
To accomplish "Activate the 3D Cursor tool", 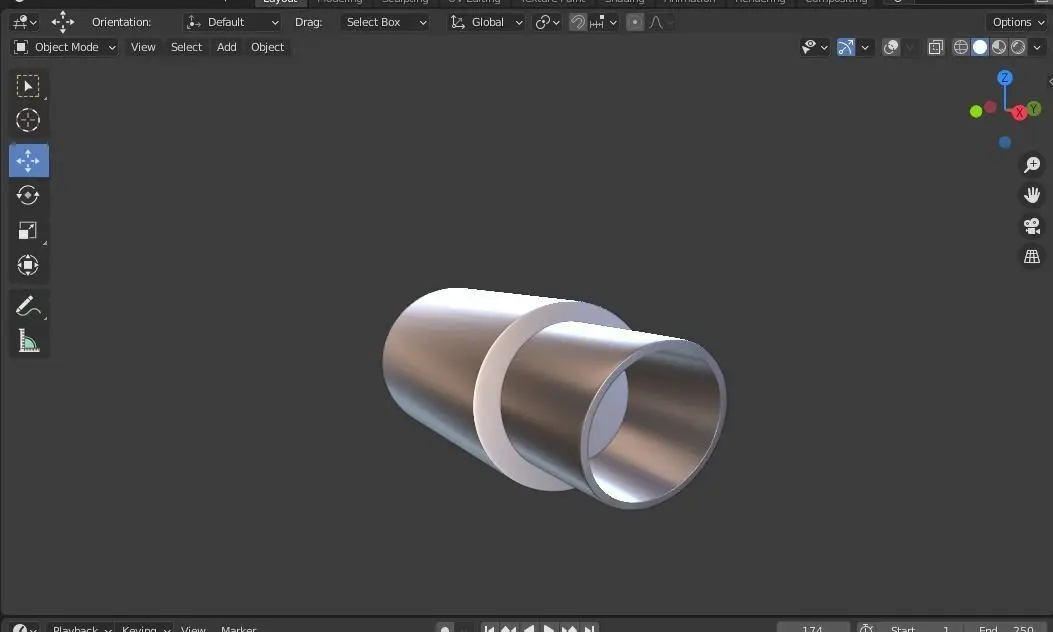I will pyautogui.click(x=28, y=120).
